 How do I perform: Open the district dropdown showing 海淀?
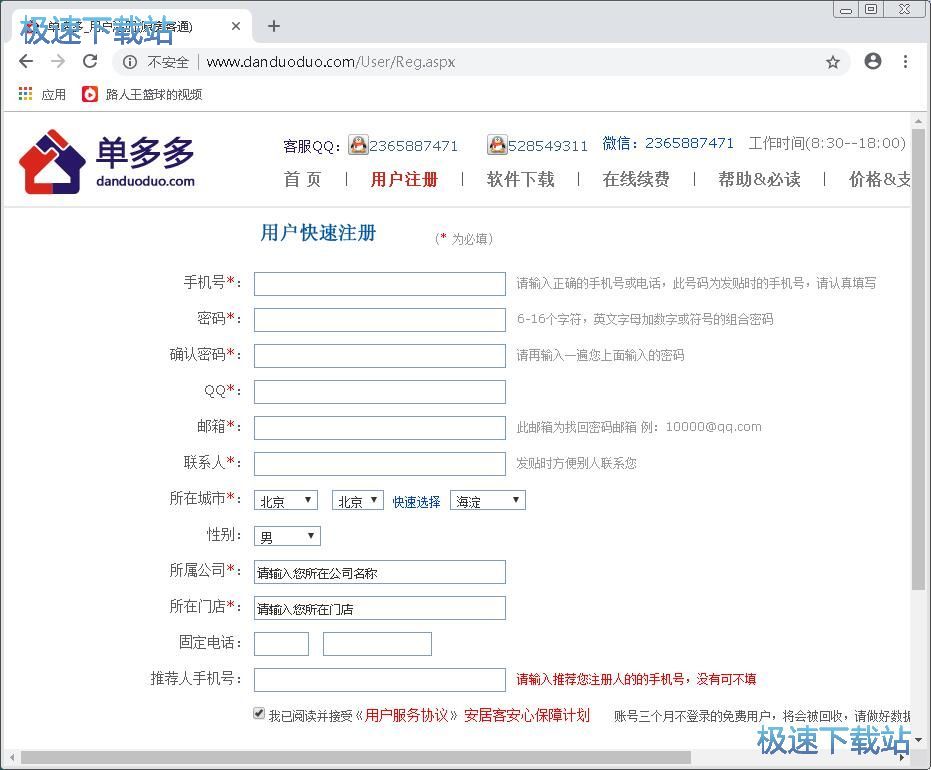[x=488, y=500]
